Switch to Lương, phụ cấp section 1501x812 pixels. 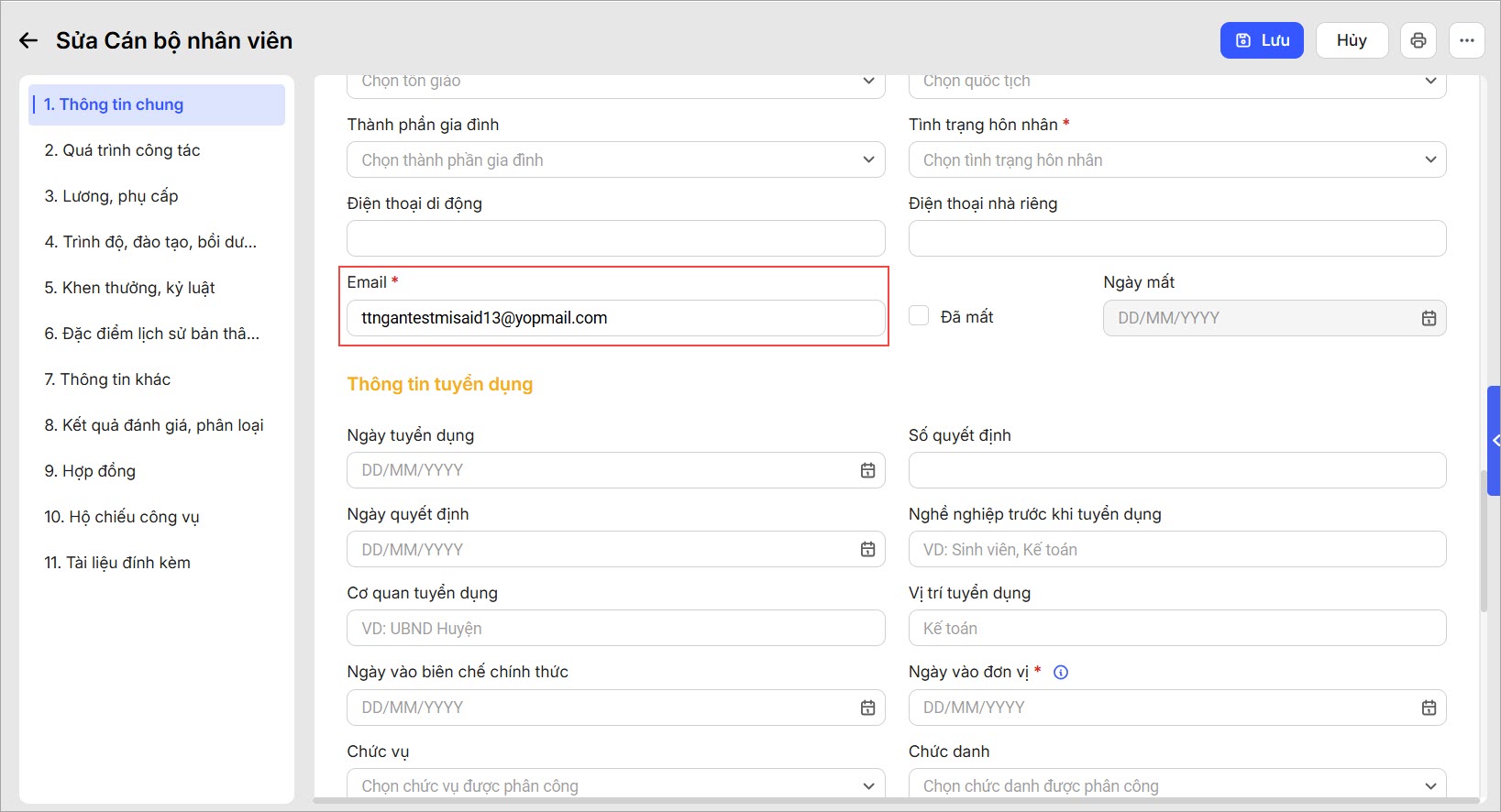[111, 196]
